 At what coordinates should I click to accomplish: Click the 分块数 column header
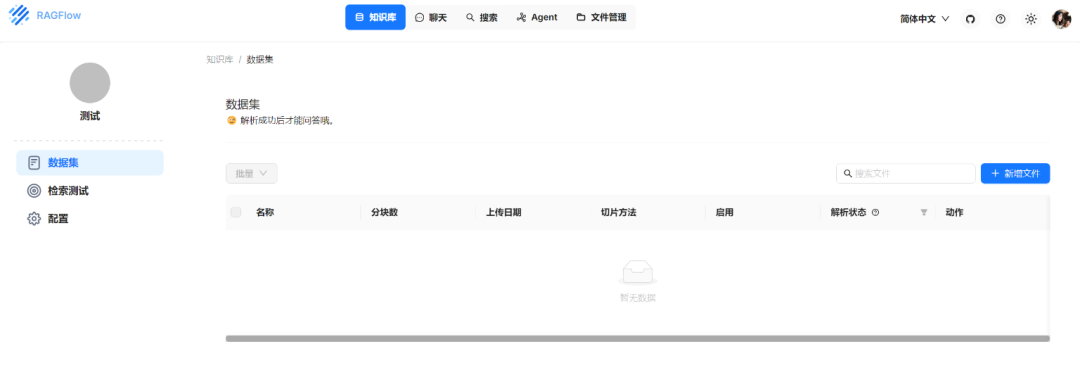click(x=384, y=212)
